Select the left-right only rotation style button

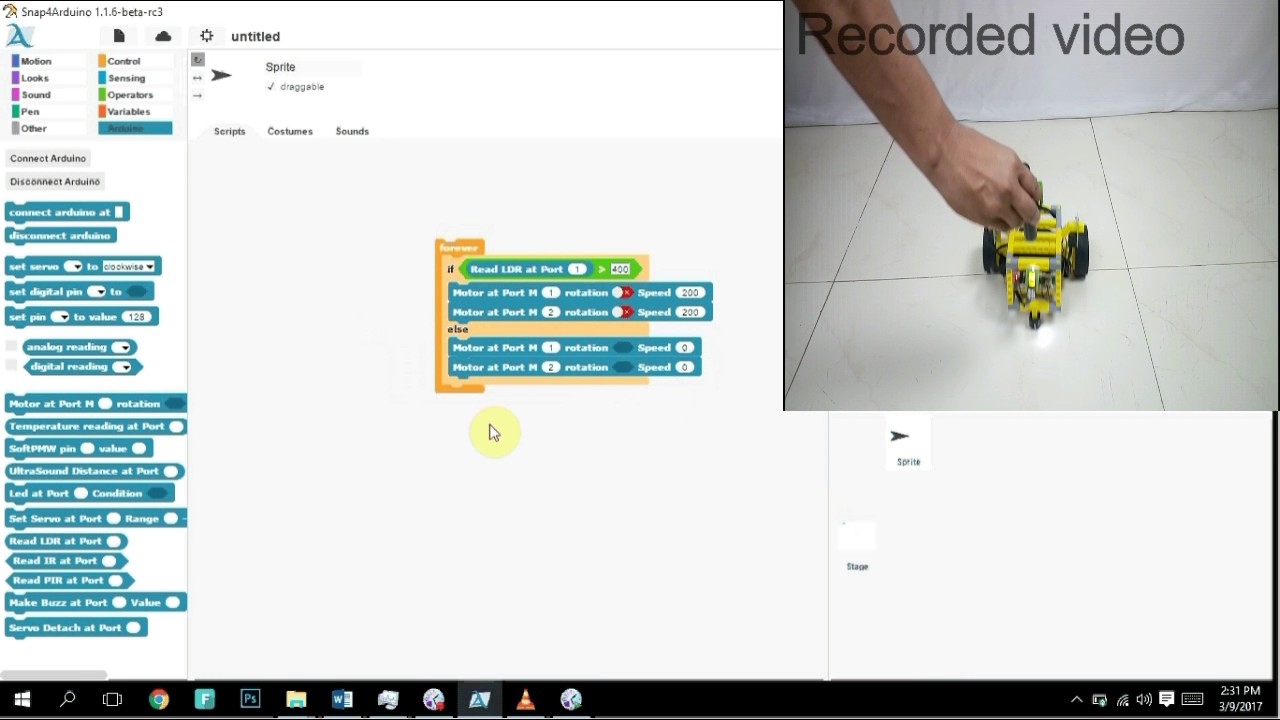point(197,77)
